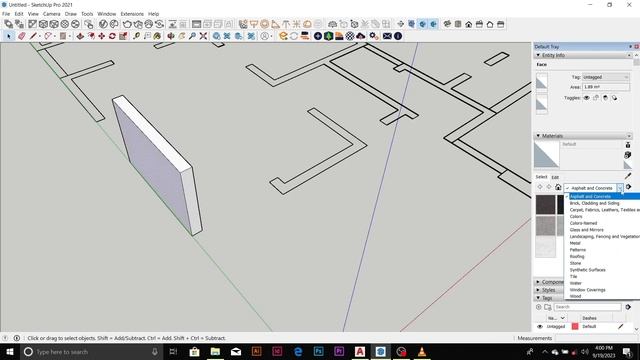Choose Metal in materials list

[x=575, y=243]
